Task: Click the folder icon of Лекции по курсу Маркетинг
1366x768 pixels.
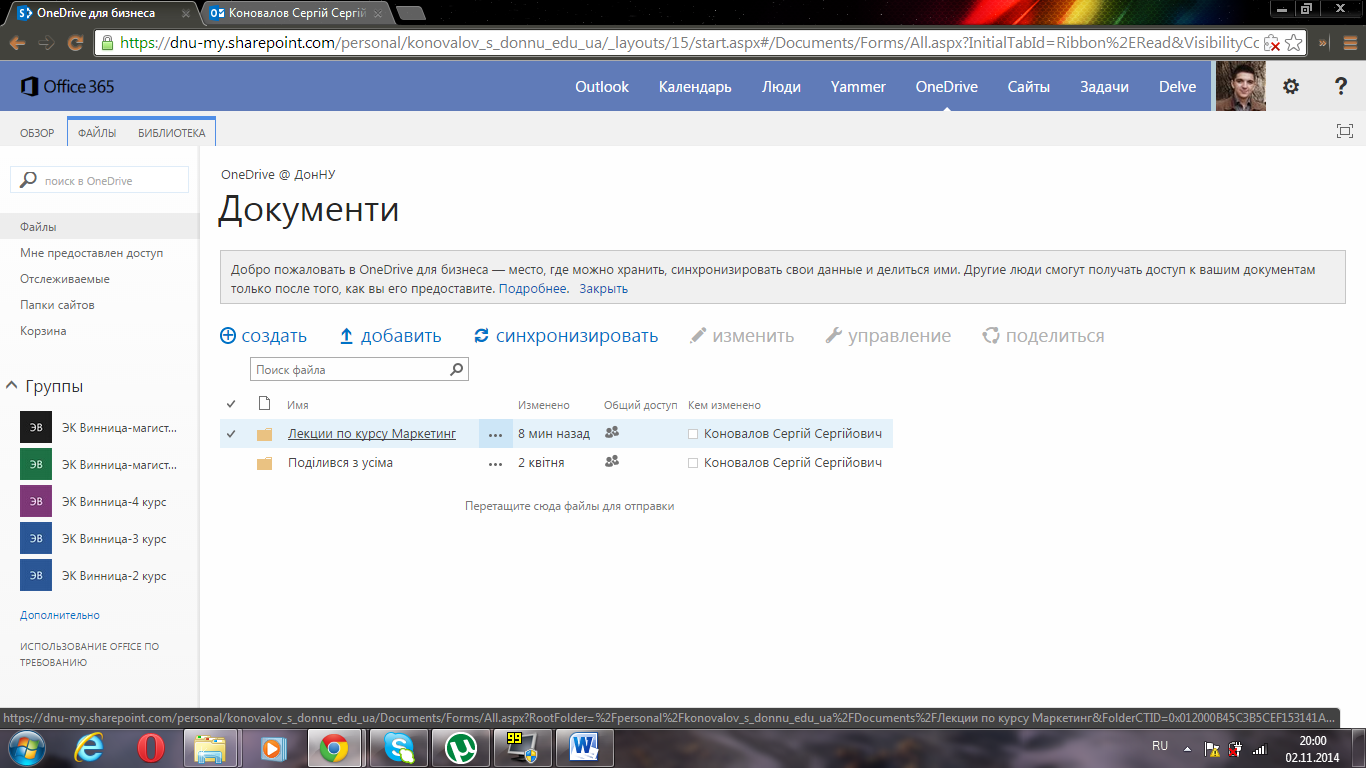Action: pyautogui.click(x=264, y=434)
